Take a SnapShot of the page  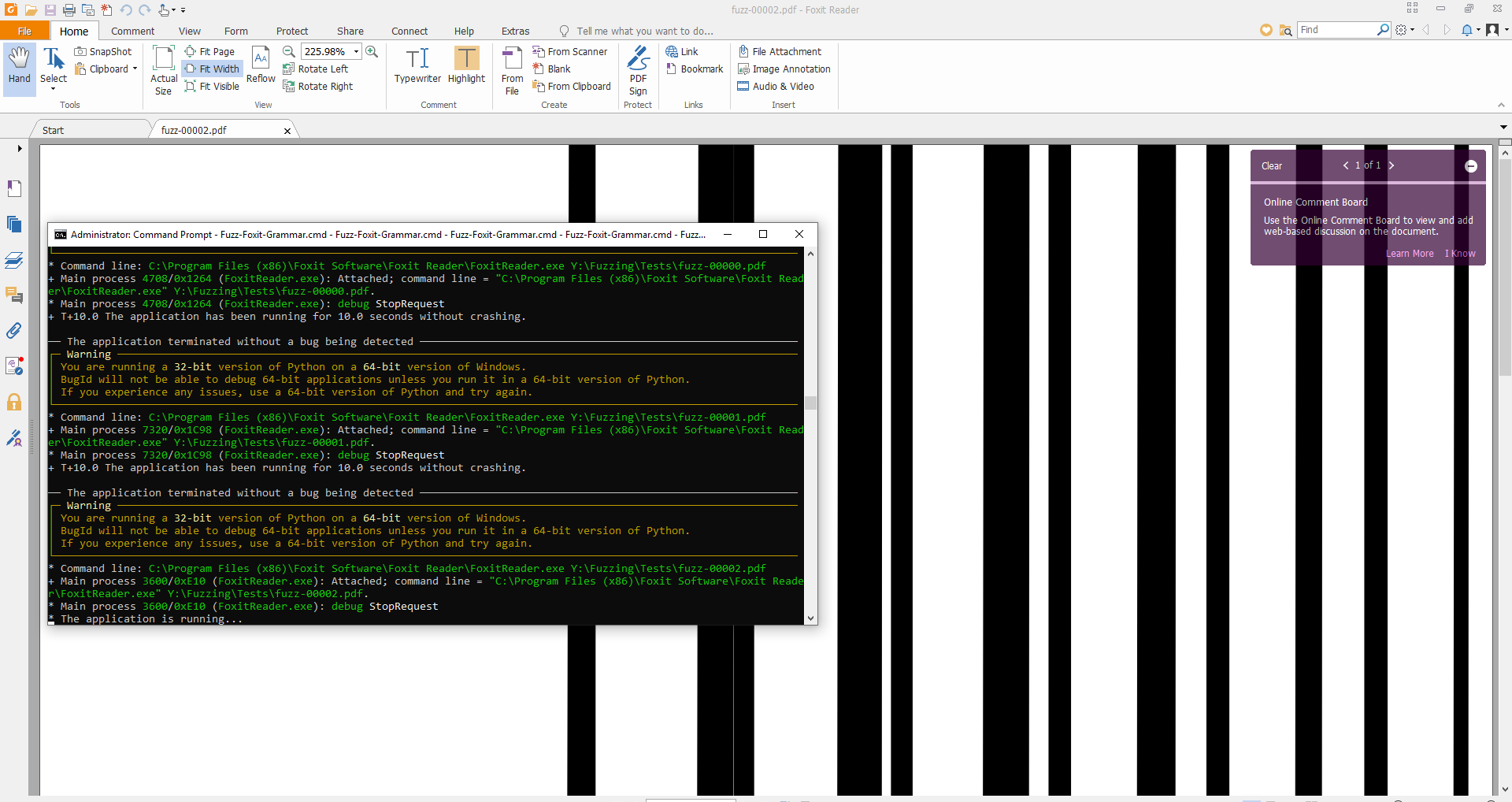[103, 52]
